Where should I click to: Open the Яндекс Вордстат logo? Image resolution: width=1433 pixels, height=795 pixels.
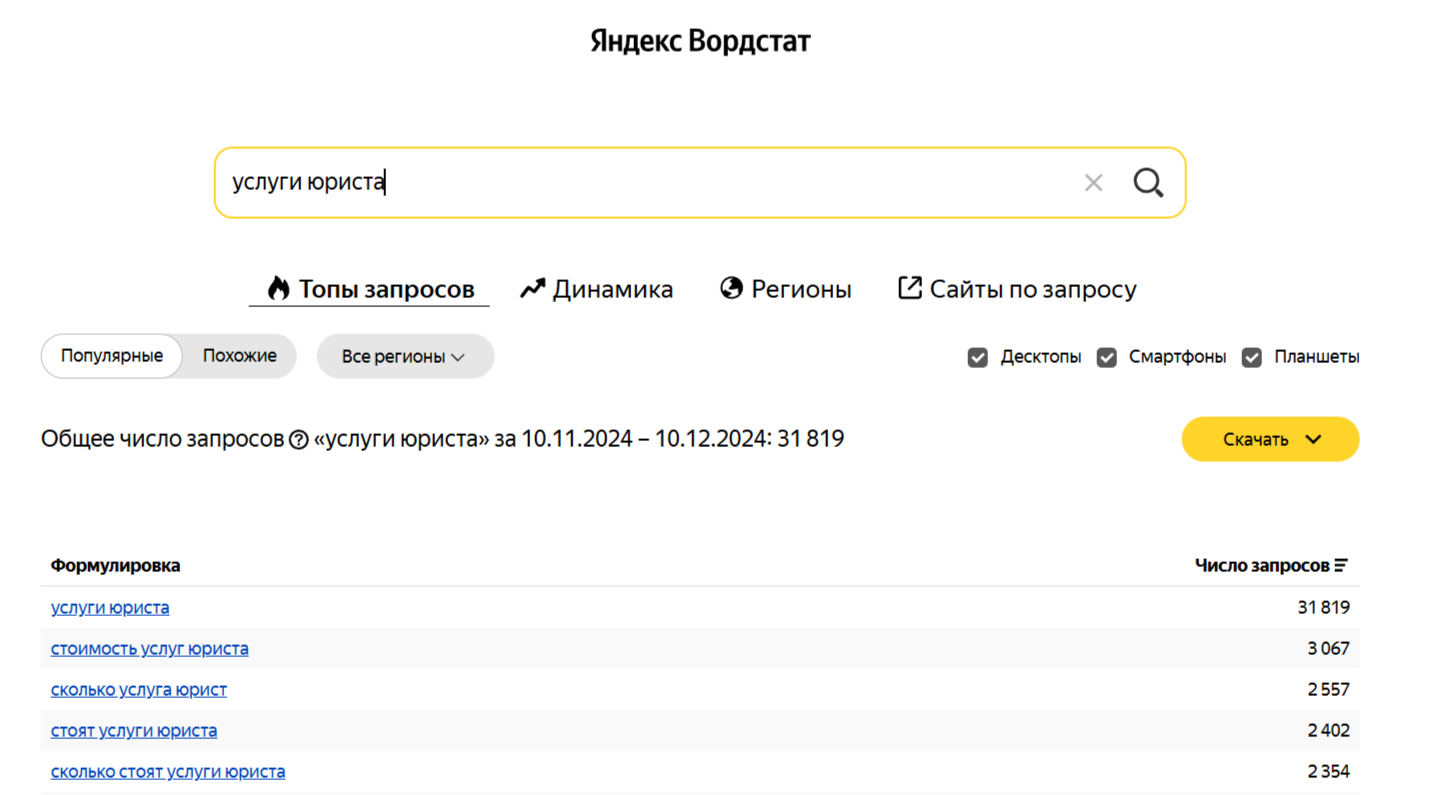(700, 41)
